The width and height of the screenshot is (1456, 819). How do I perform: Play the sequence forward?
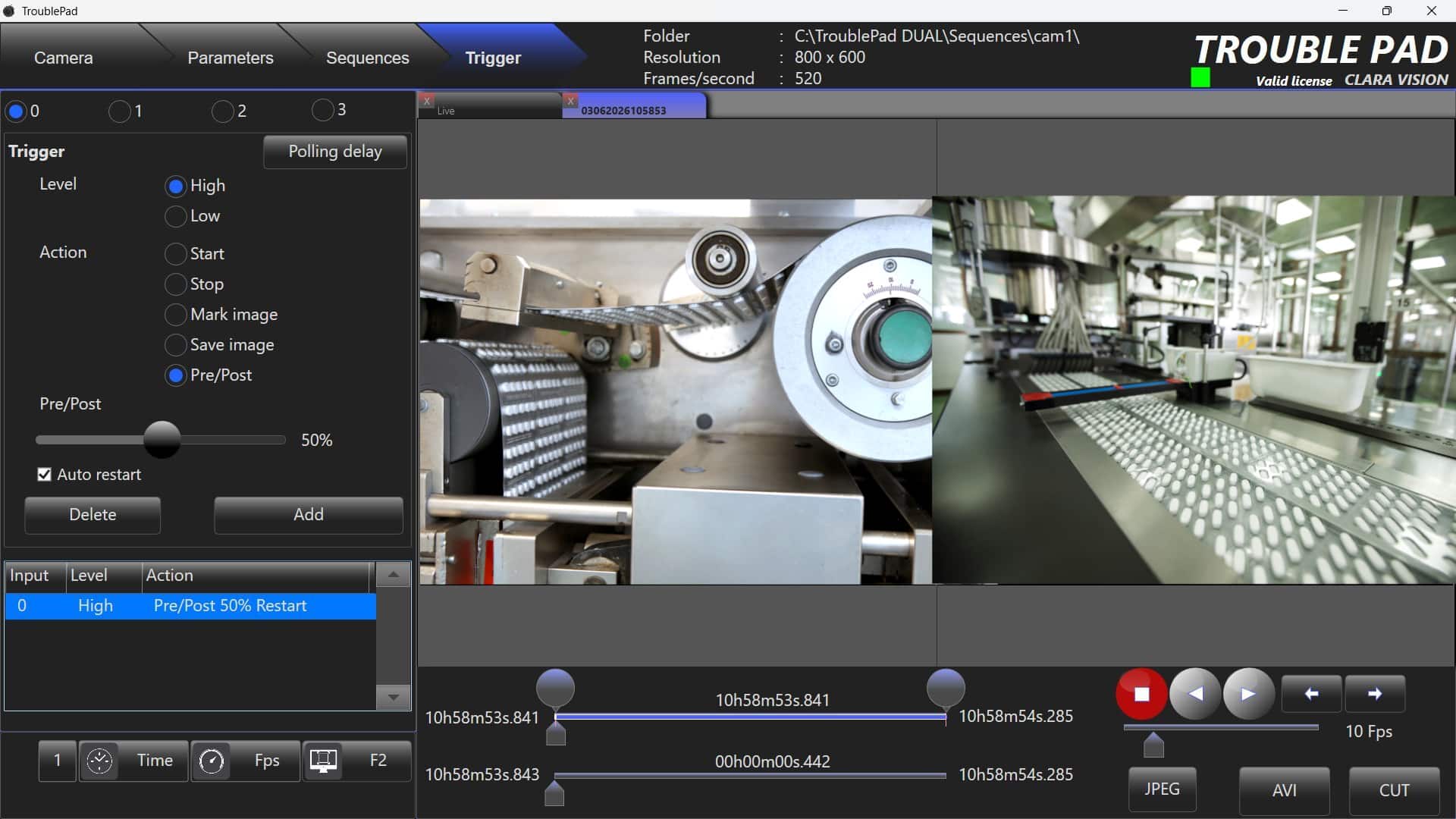(x=1248, y=694)
